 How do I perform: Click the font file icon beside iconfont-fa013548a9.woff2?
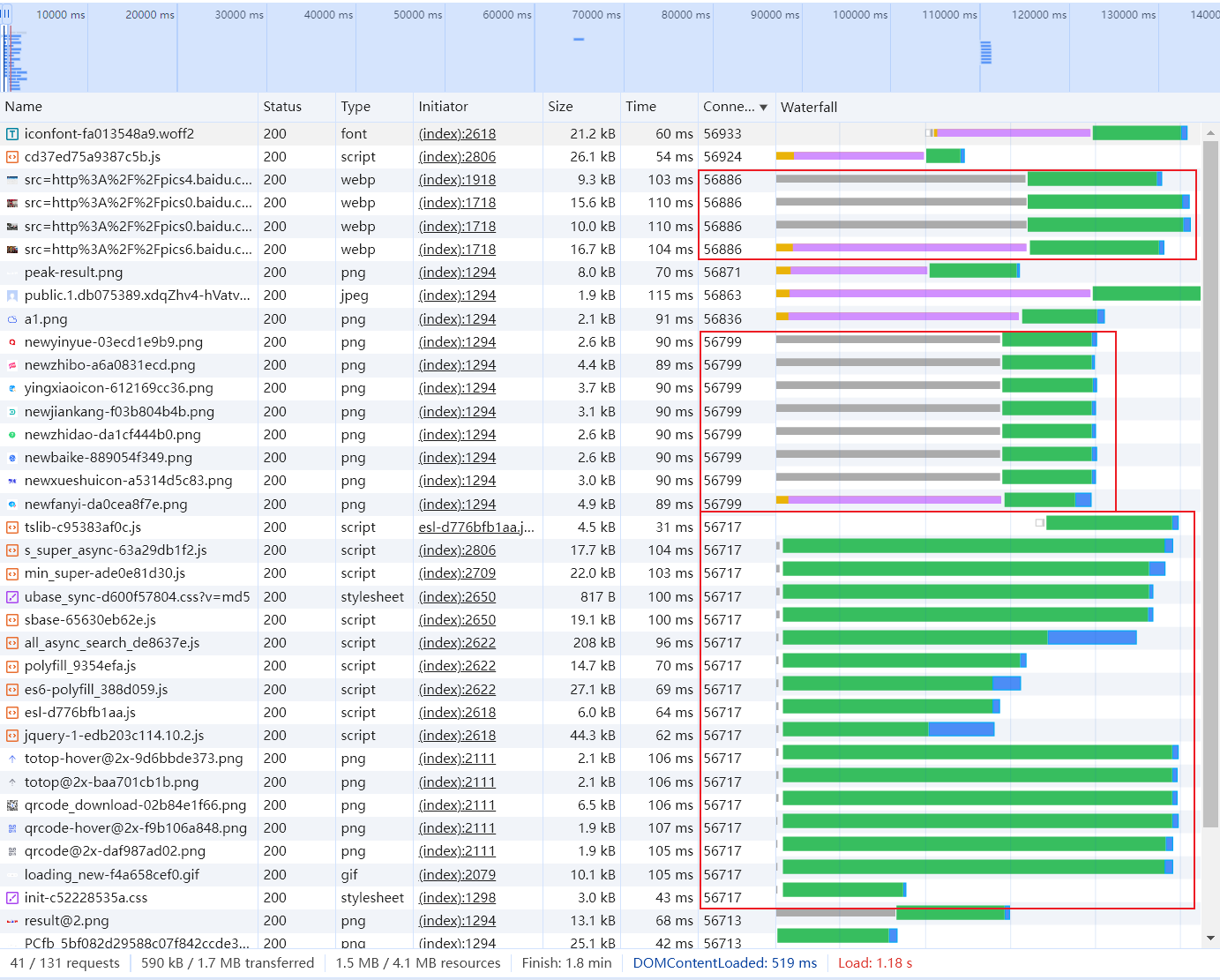12,134
